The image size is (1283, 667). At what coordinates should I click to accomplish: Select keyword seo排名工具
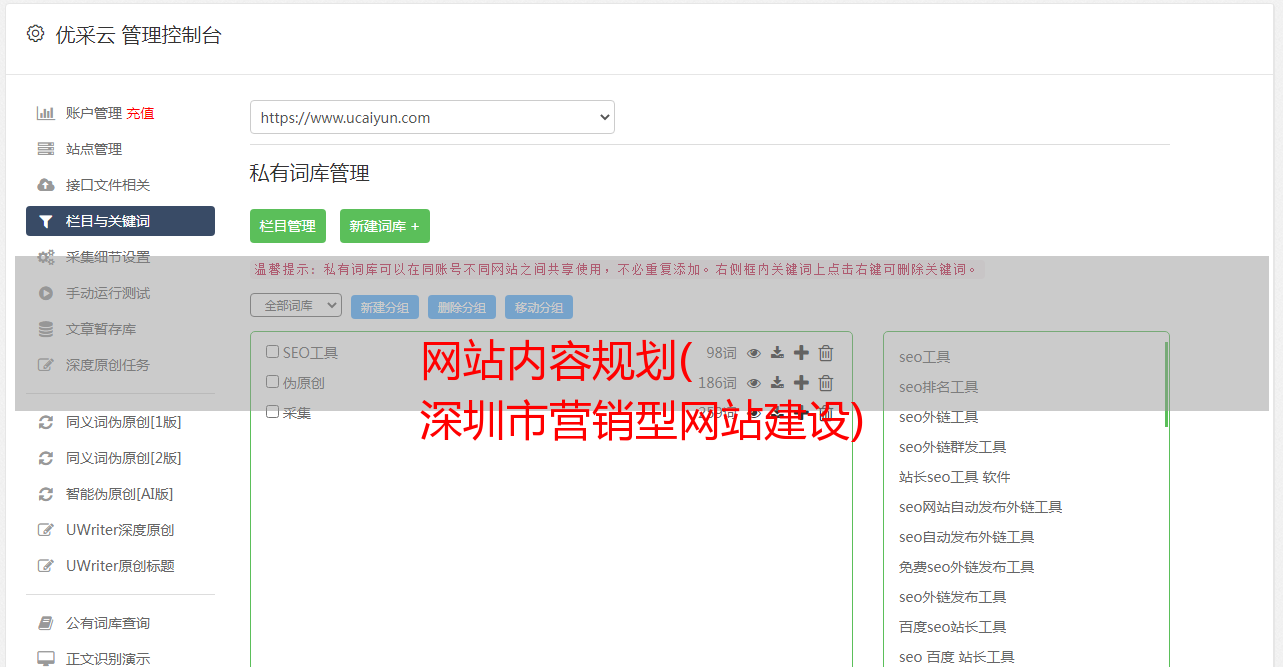click(938, 387)
